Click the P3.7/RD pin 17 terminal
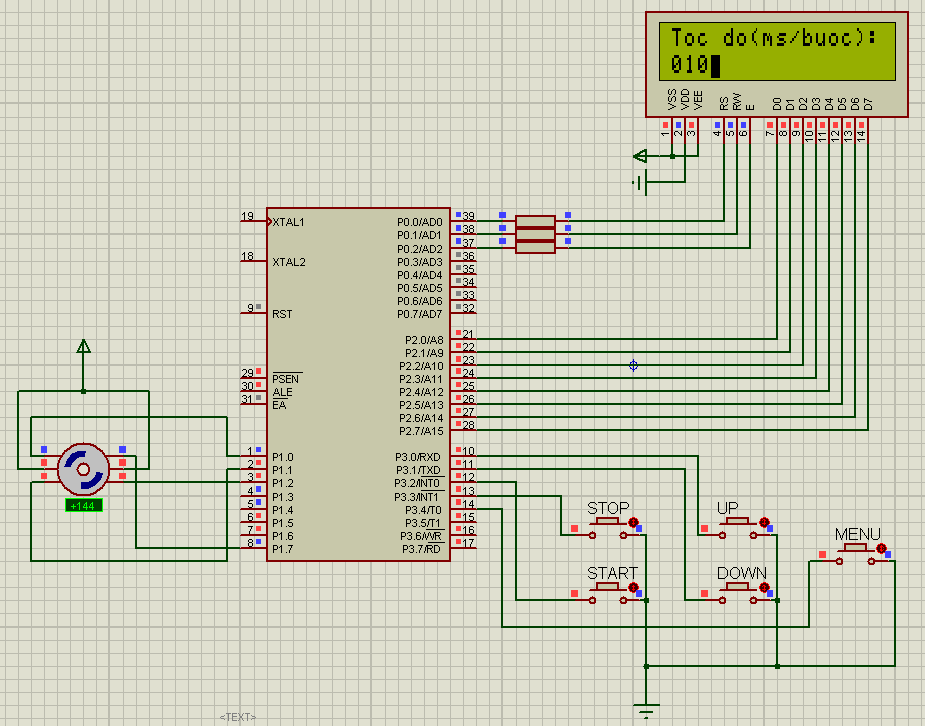 click(464, 546)
